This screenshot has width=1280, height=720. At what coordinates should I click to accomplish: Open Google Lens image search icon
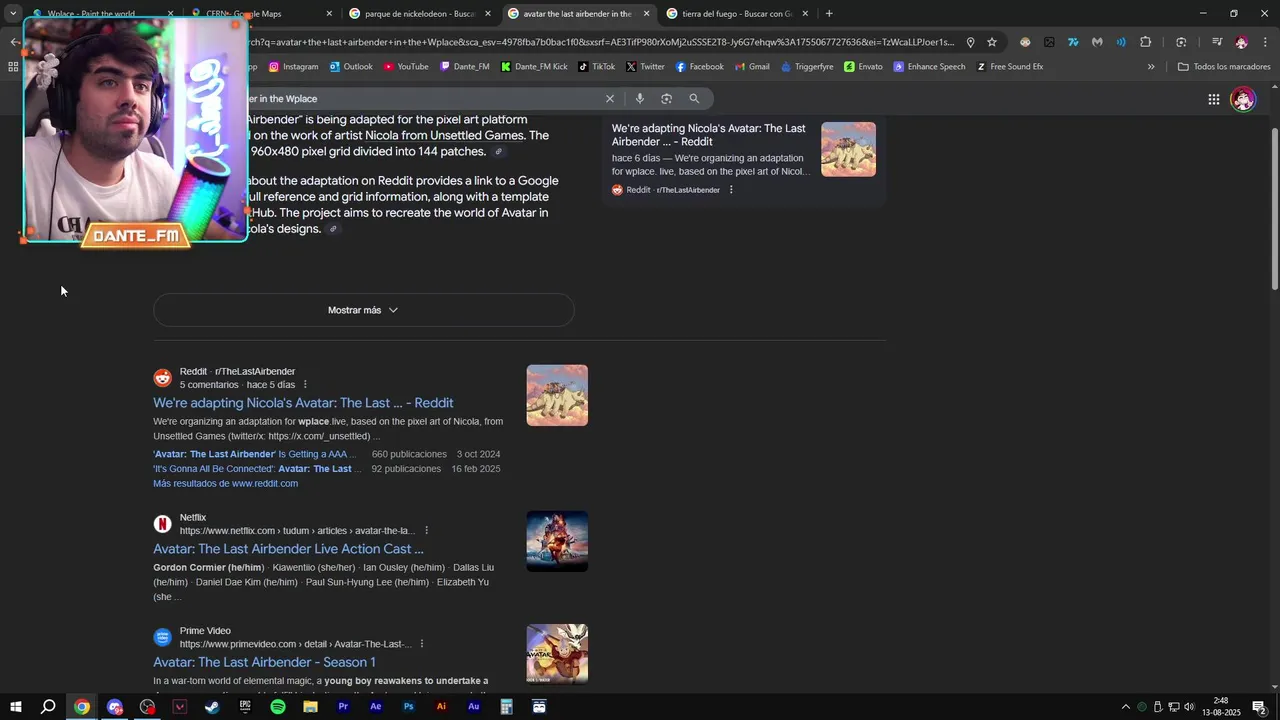point(667,99)
